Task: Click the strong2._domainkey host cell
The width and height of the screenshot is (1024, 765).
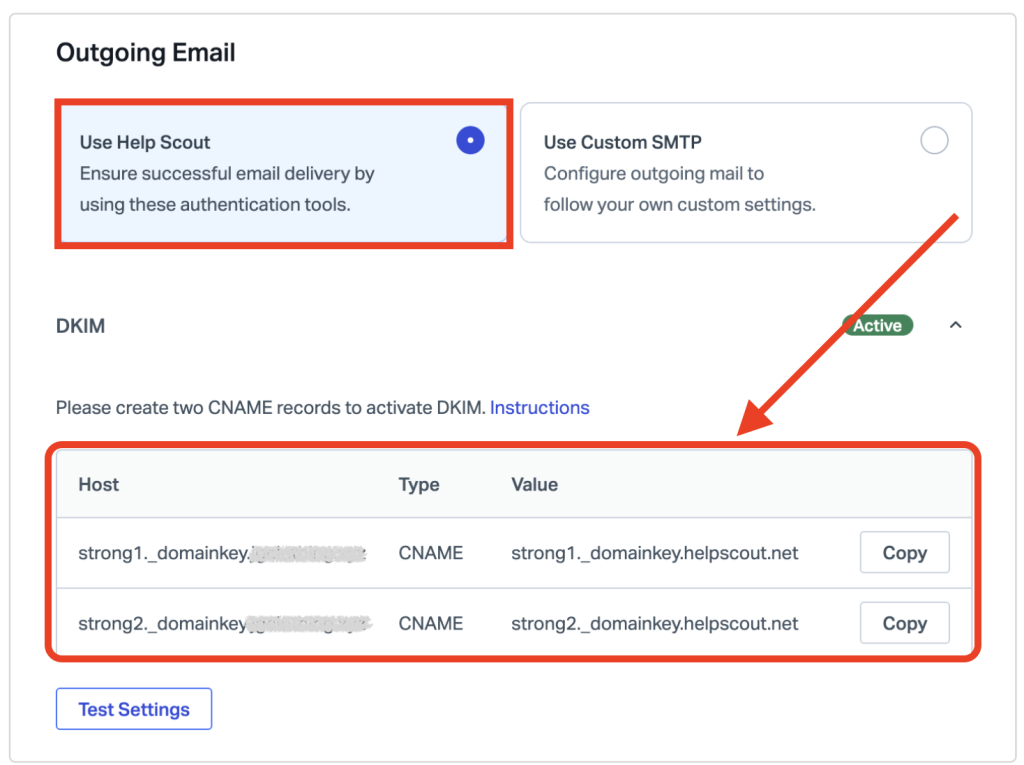Action: [x=221, y=623]
